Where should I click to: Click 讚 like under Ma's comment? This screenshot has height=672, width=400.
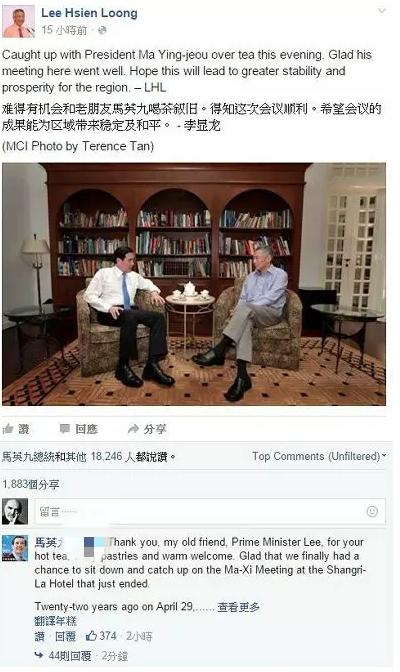[x=39, y=636]
